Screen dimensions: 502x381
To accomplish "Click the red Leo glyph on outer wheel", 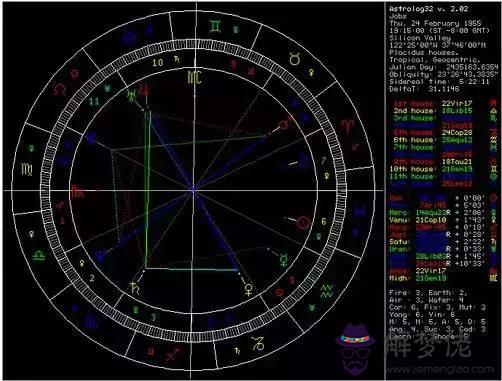I will pyautogui.click(x=60, y=89).
